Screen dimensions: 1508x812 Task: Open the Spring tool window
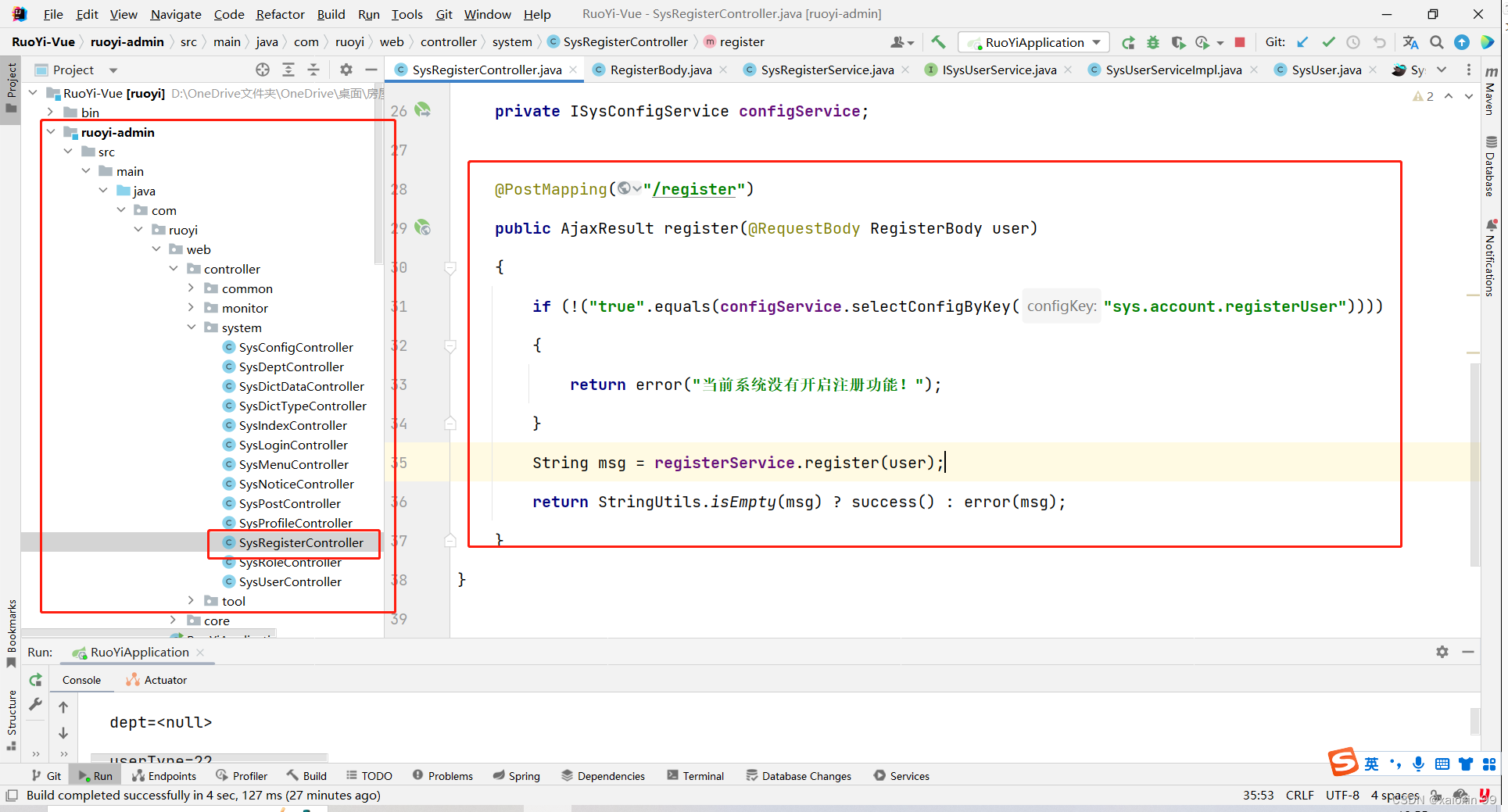516,776
